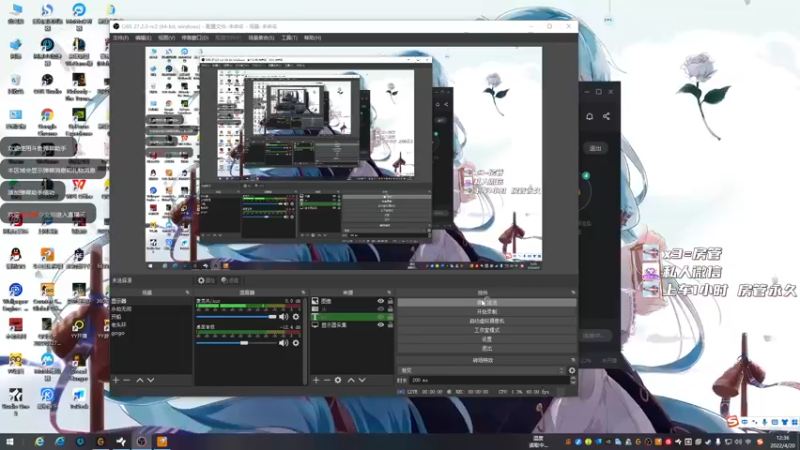Open the 编辑(E) menu in OBS

(x=143, y=38)
